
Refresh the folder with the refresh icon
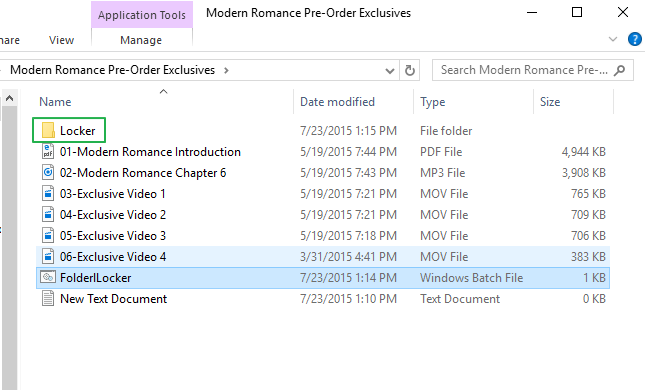[410, 70]
